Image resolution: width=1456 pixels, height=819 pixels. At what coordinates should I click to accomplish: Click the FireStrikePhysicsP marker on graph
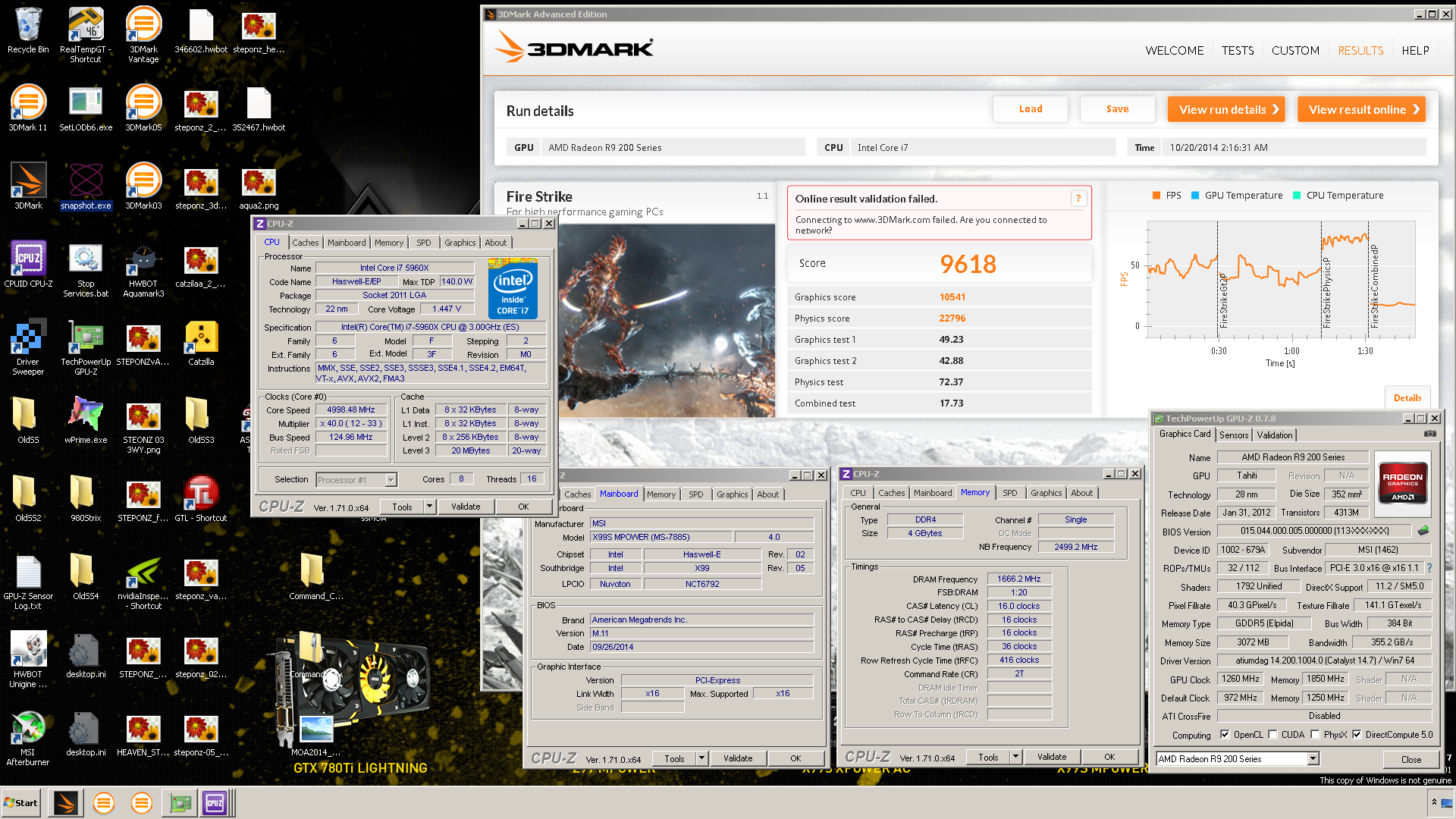(x=1326, y=292)
